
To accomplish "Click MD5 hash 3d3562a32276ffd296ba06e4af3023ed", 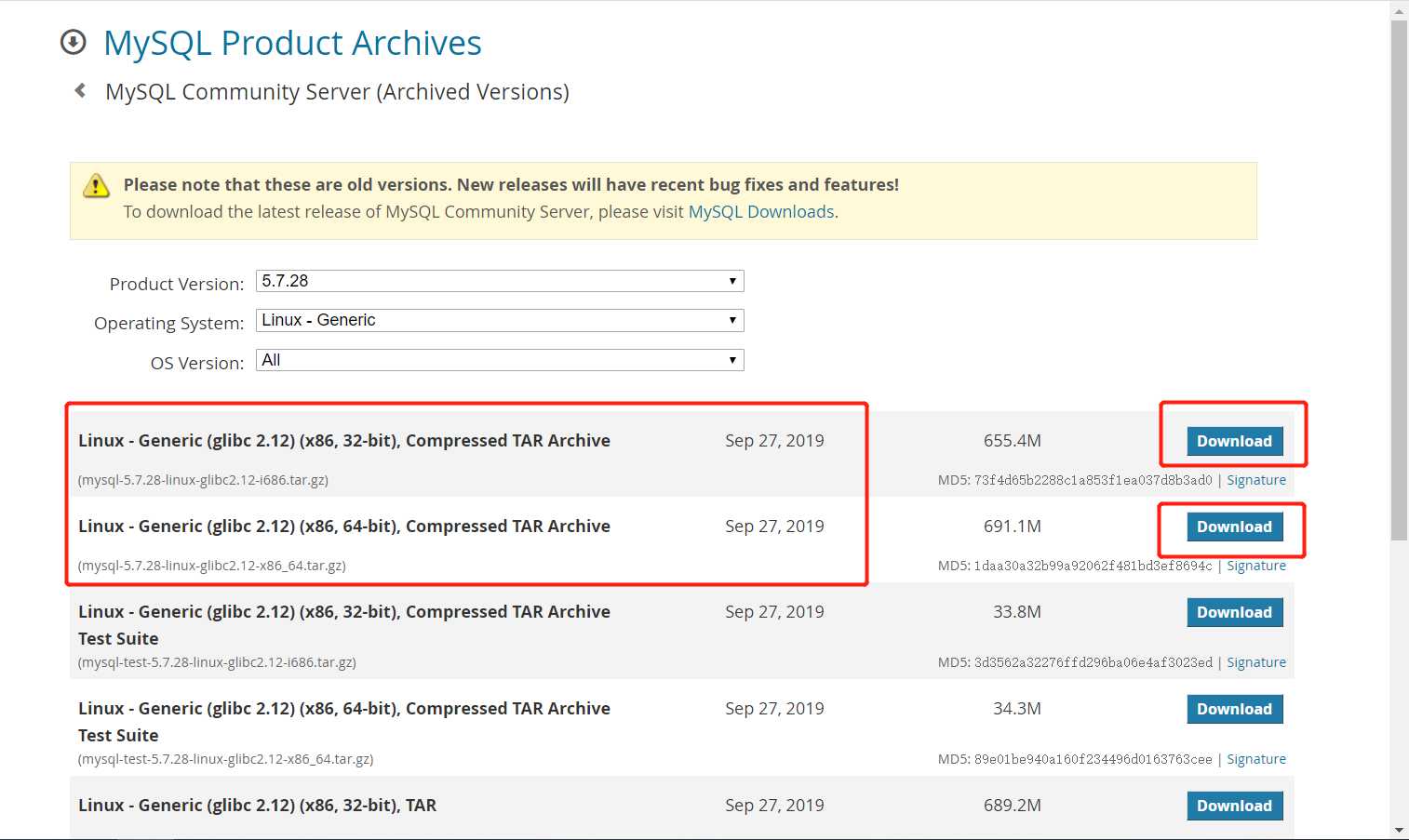I will point(1093,662).
